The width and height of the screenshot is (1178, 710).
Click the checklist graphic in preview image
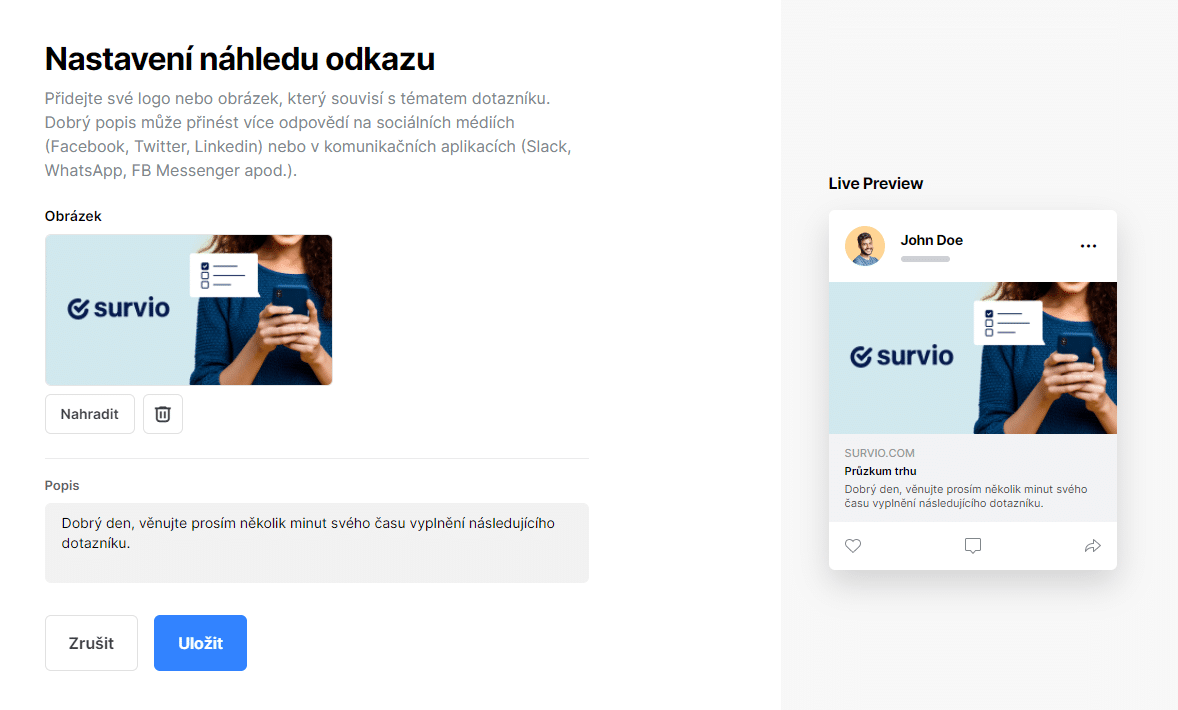1007,323
